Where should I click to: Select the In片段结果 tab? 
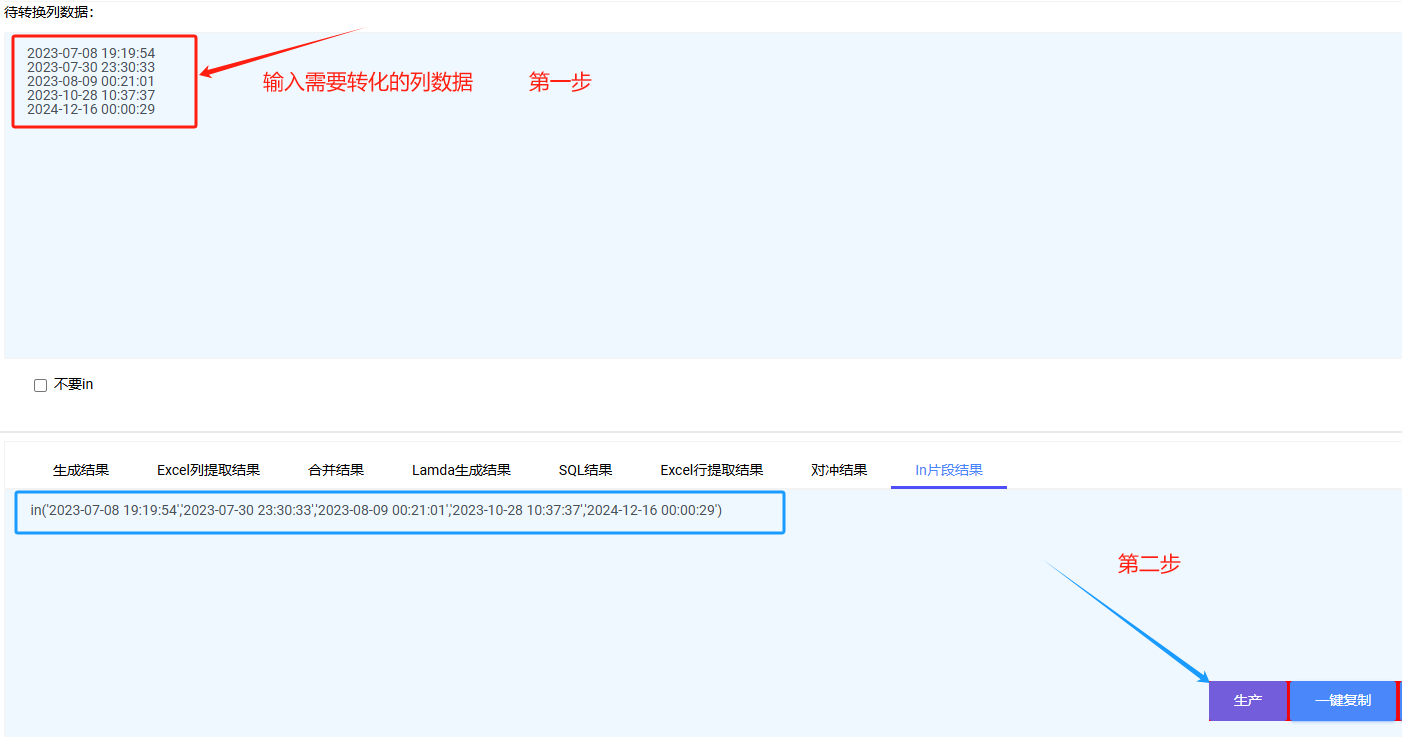click(948, 470)
